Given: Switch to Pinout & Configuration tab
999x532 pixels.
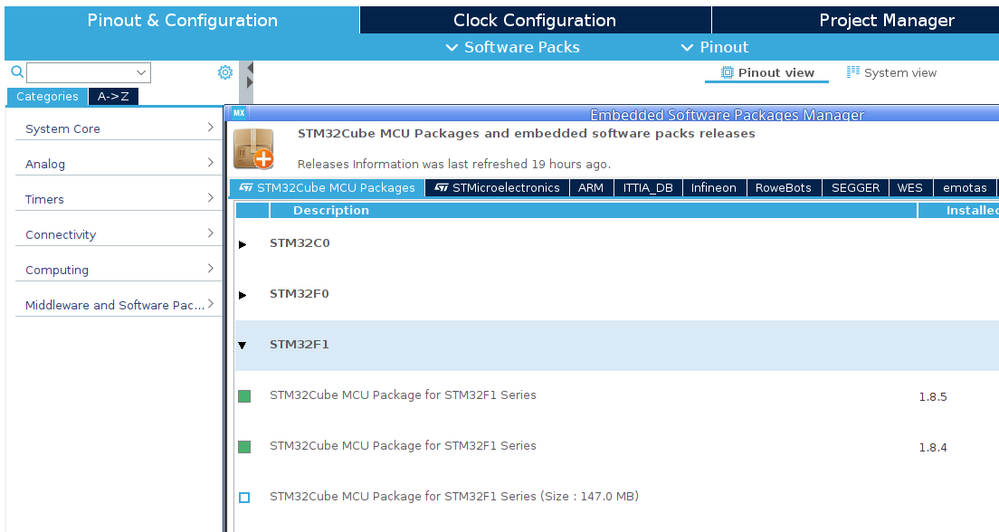Looking at the screenshot, I should click(182, 20).
